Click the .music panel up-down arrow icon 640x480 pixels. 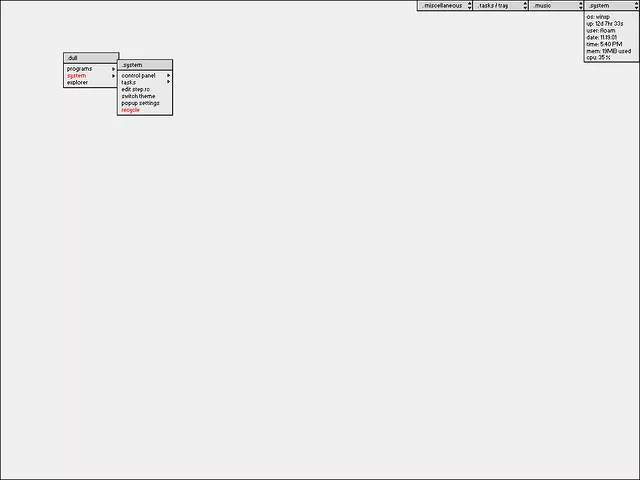580,6
